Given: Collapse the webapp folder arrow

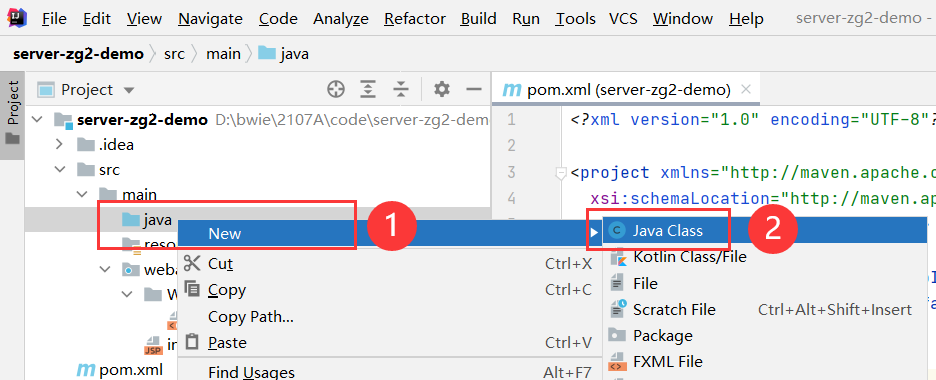Looking at the screenshot, I should pos(106,269).
